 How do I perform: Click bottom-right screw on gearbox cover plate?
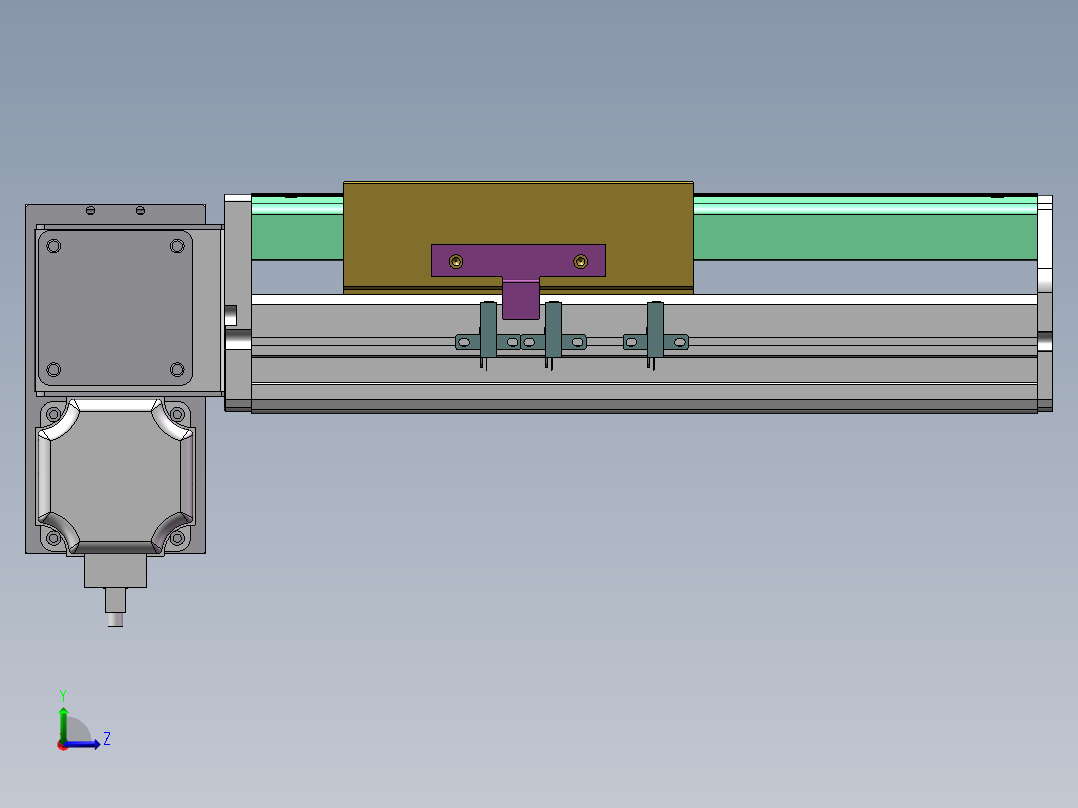click(177, 369)
